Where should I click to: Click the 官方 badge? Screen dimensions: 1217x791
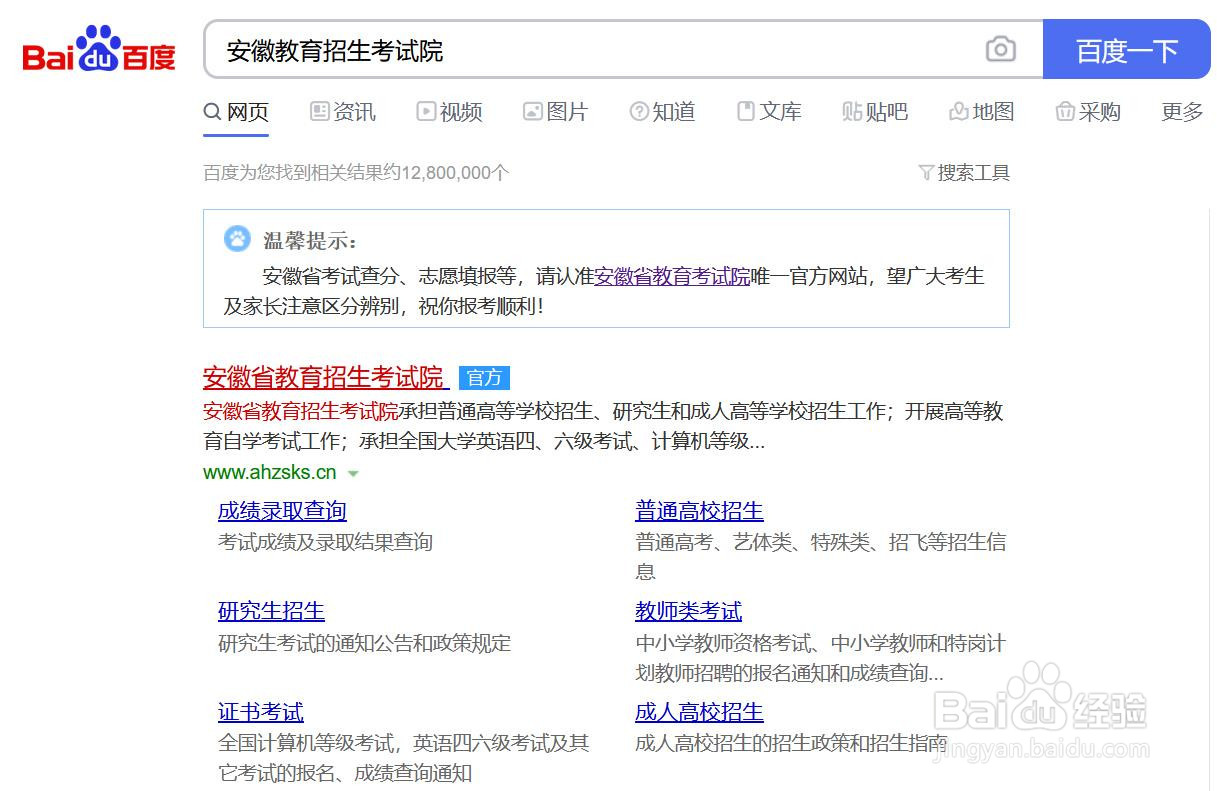coord(485,378)
